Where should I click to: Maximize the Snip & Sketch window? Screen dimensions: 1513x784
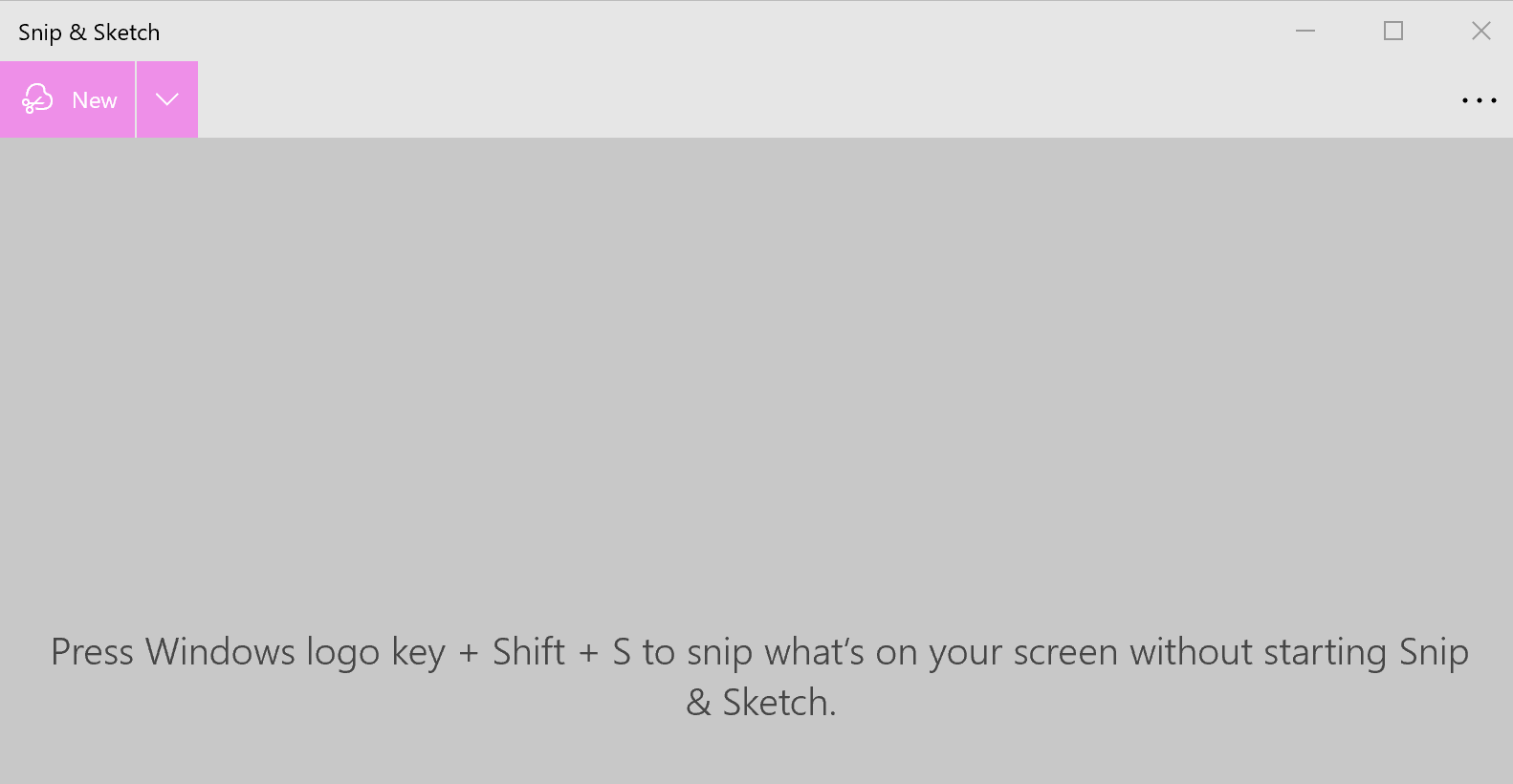[1393, 31]
